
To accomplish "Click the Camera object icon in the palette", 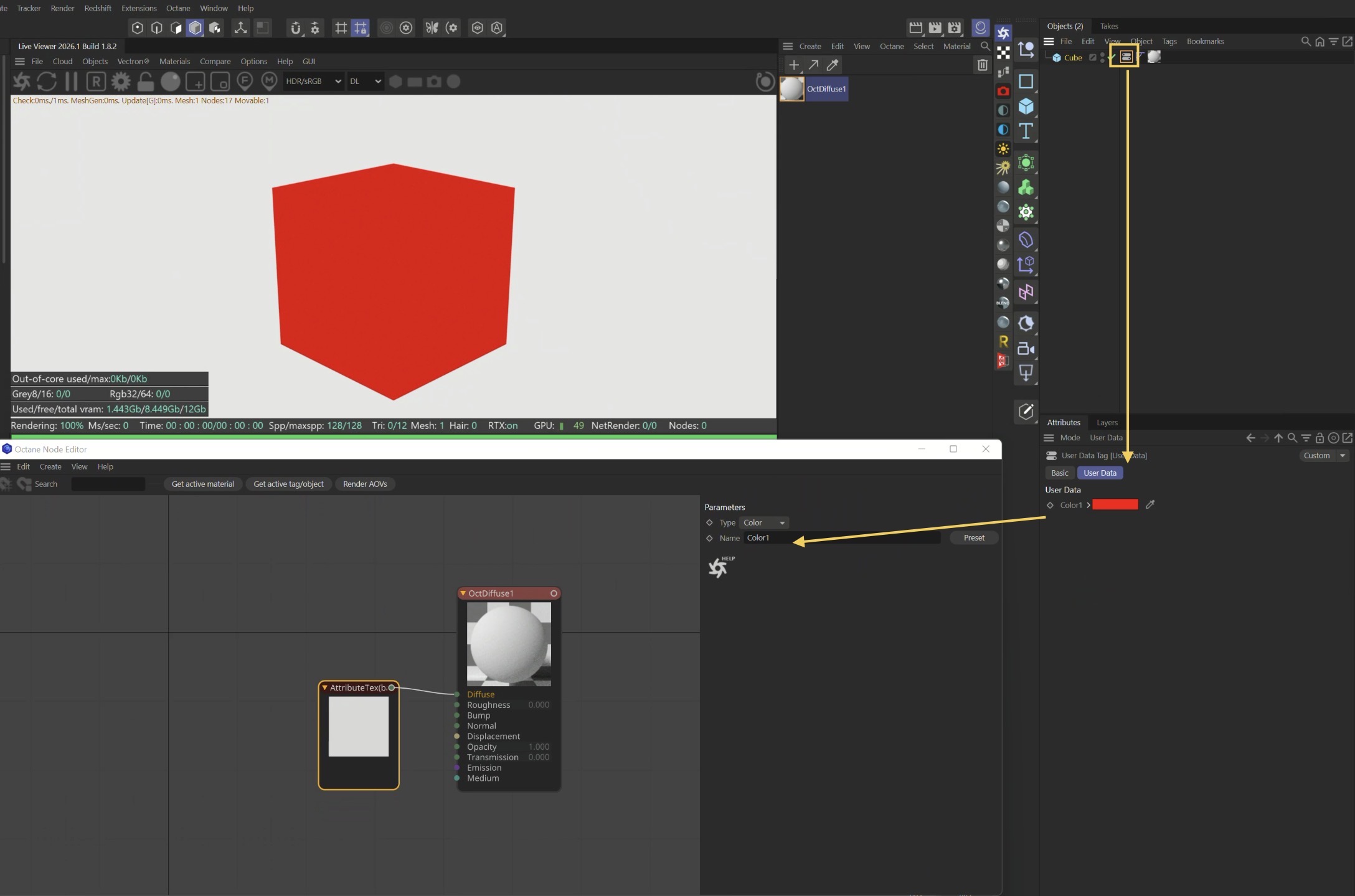I will pos(1026,349).
